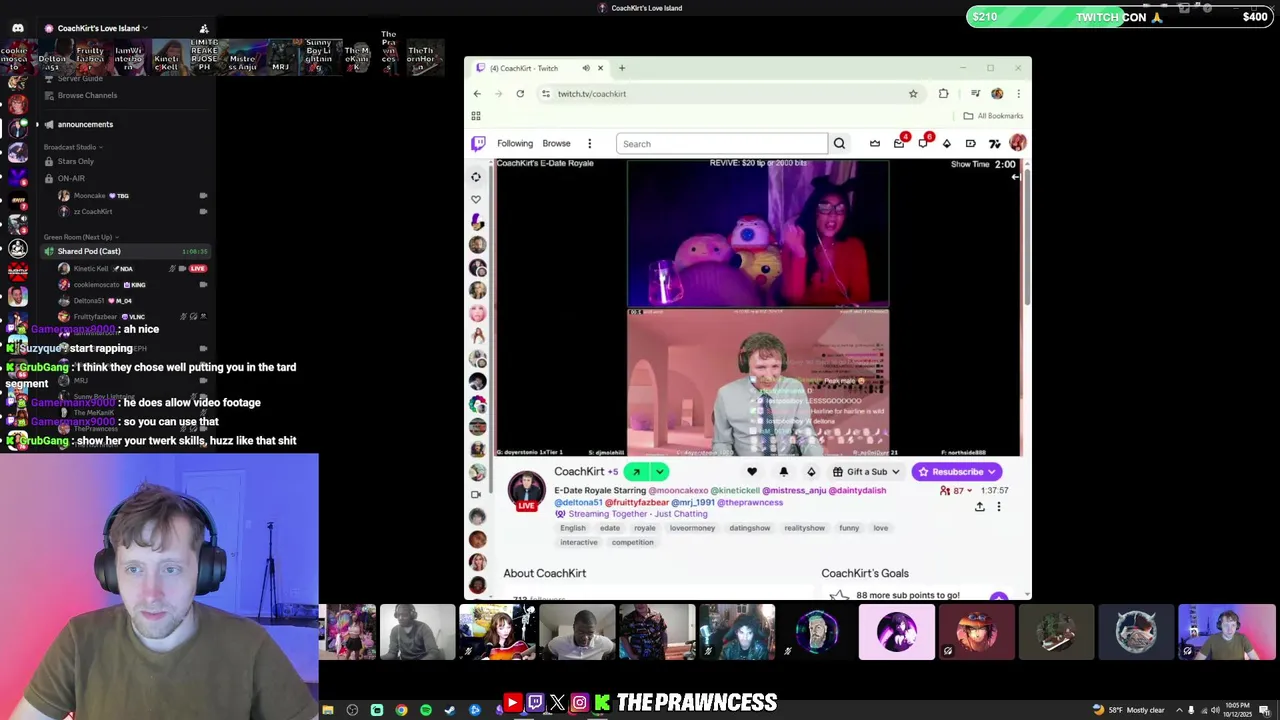
Task: Click the followed channels heart in Twitch sidebar
Action: coord(476,199)
